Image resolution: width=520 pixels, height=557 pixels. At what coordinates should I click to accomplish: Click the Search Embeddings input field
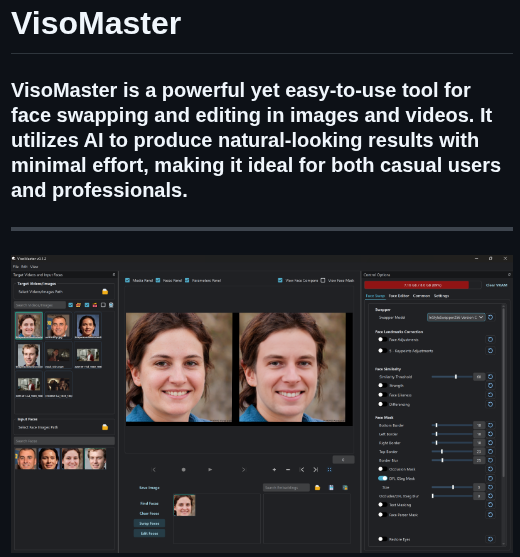pos(286,488)
